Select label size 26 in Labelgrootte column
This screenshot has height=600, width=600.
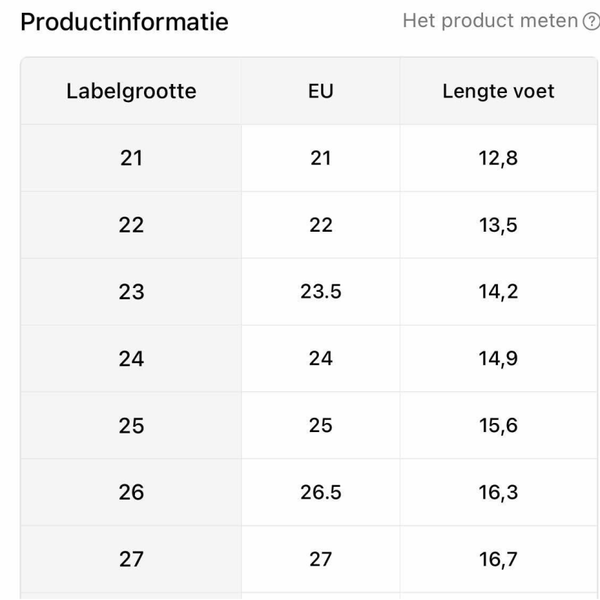pyautogui.click(x=131, y=492)
